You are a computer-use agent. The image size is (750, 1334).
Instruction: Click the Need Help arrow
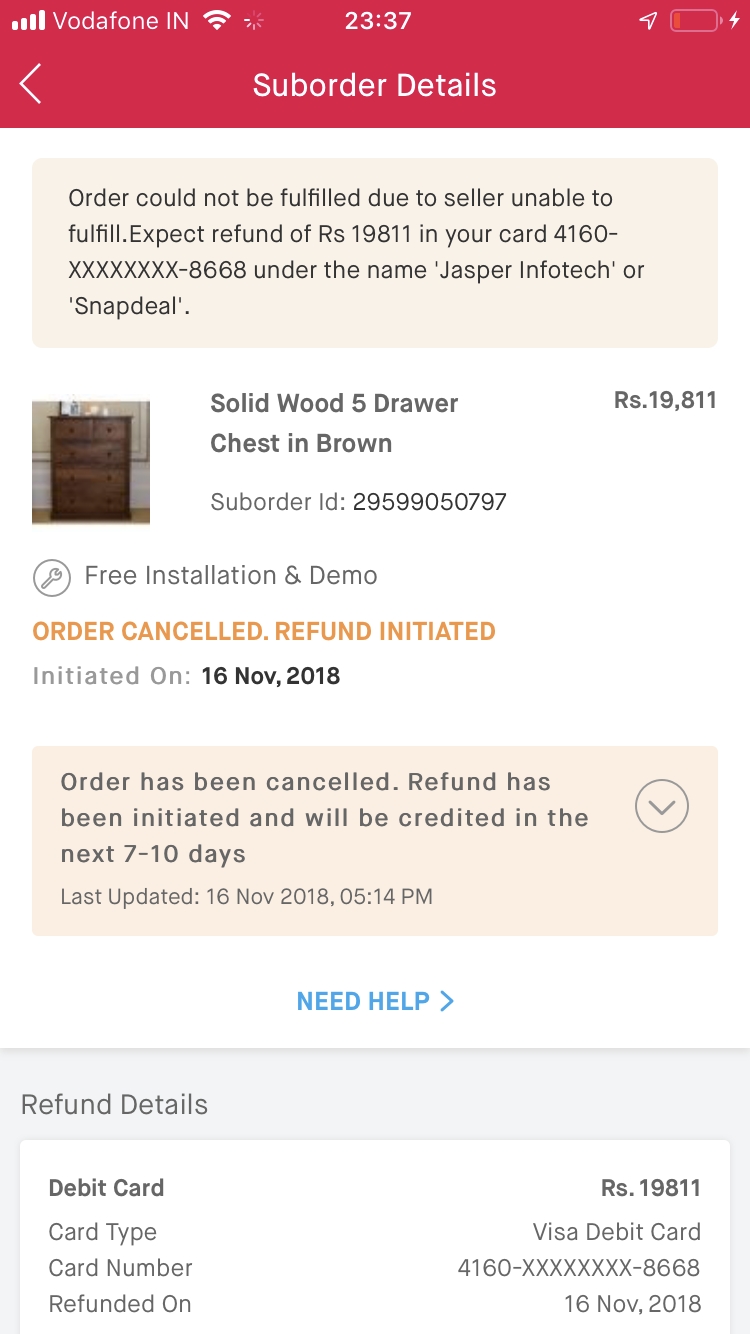447,1001
